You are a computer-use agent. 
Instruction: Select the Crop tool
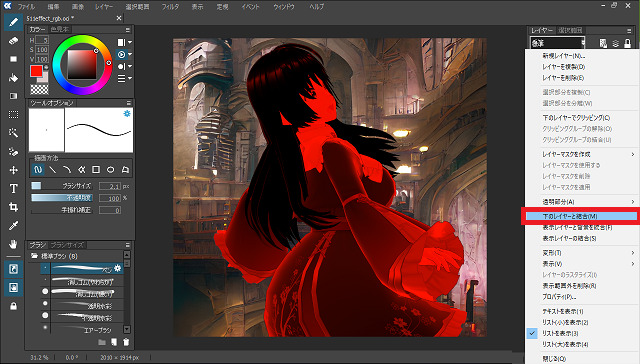click(x=13, y=207)
